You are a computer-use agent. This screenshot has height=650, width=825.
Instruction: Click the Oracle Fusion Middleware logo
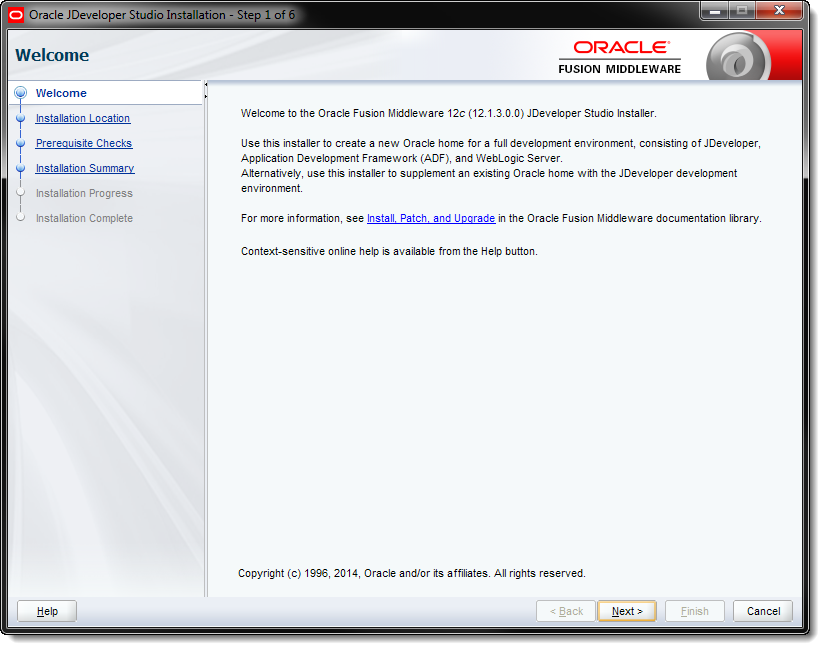pyautogui.click(x=619, y=54)
